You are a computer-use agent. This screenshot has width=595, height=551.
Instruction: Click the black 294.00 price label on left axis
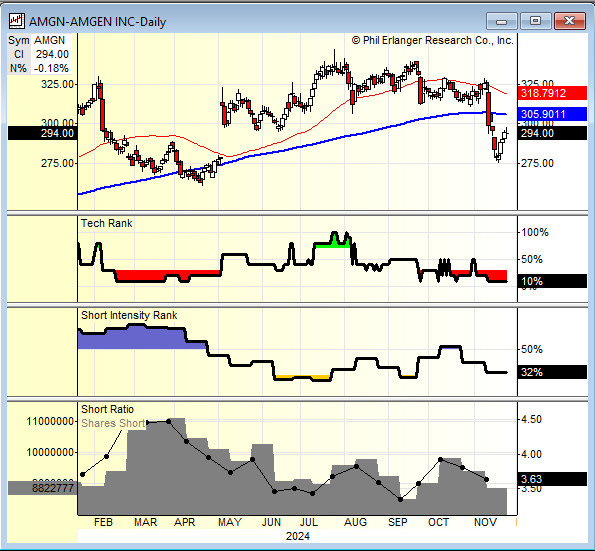(x=42, y=133)
